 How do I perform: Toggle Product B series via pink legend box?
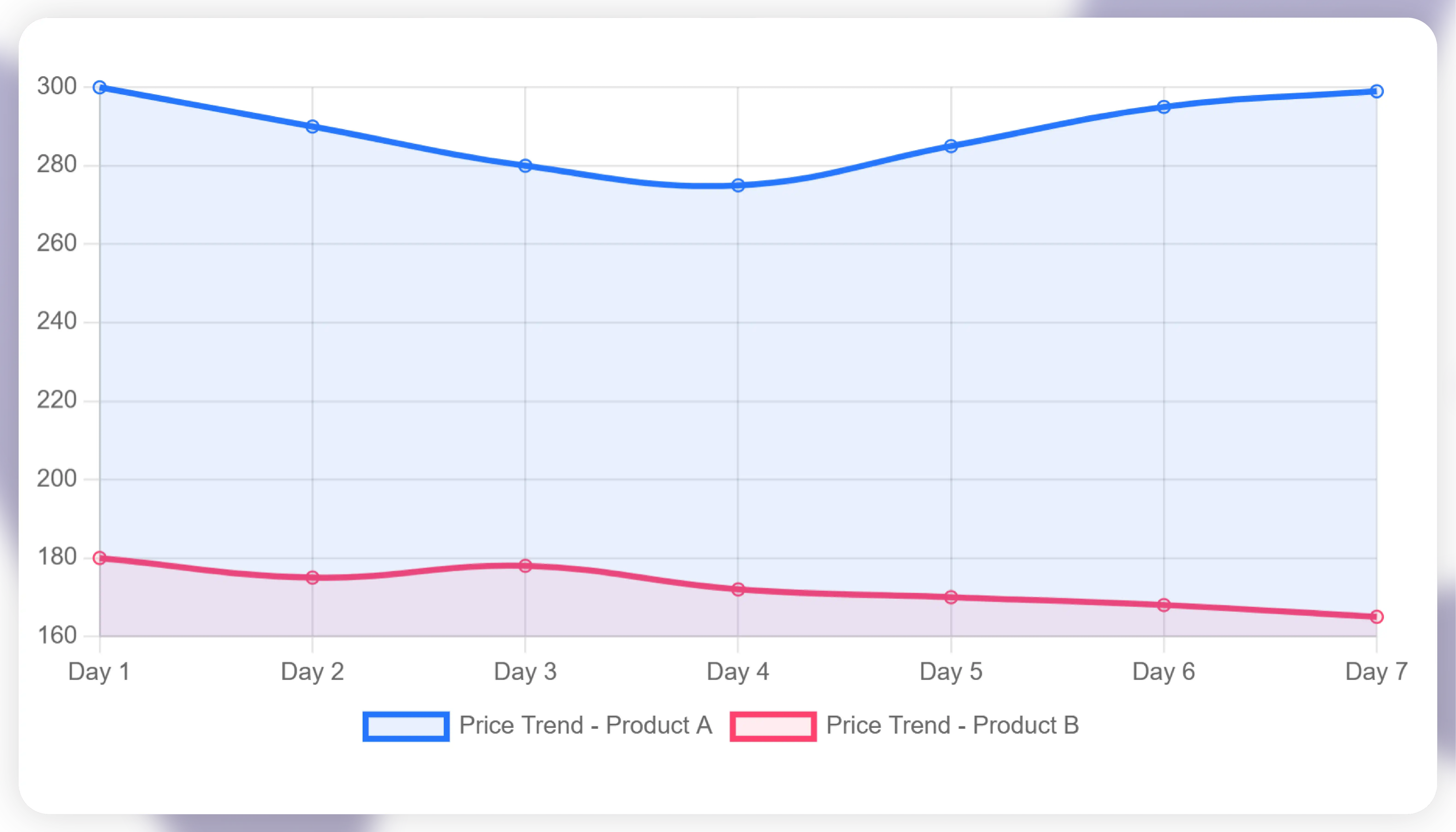(773, 726)
